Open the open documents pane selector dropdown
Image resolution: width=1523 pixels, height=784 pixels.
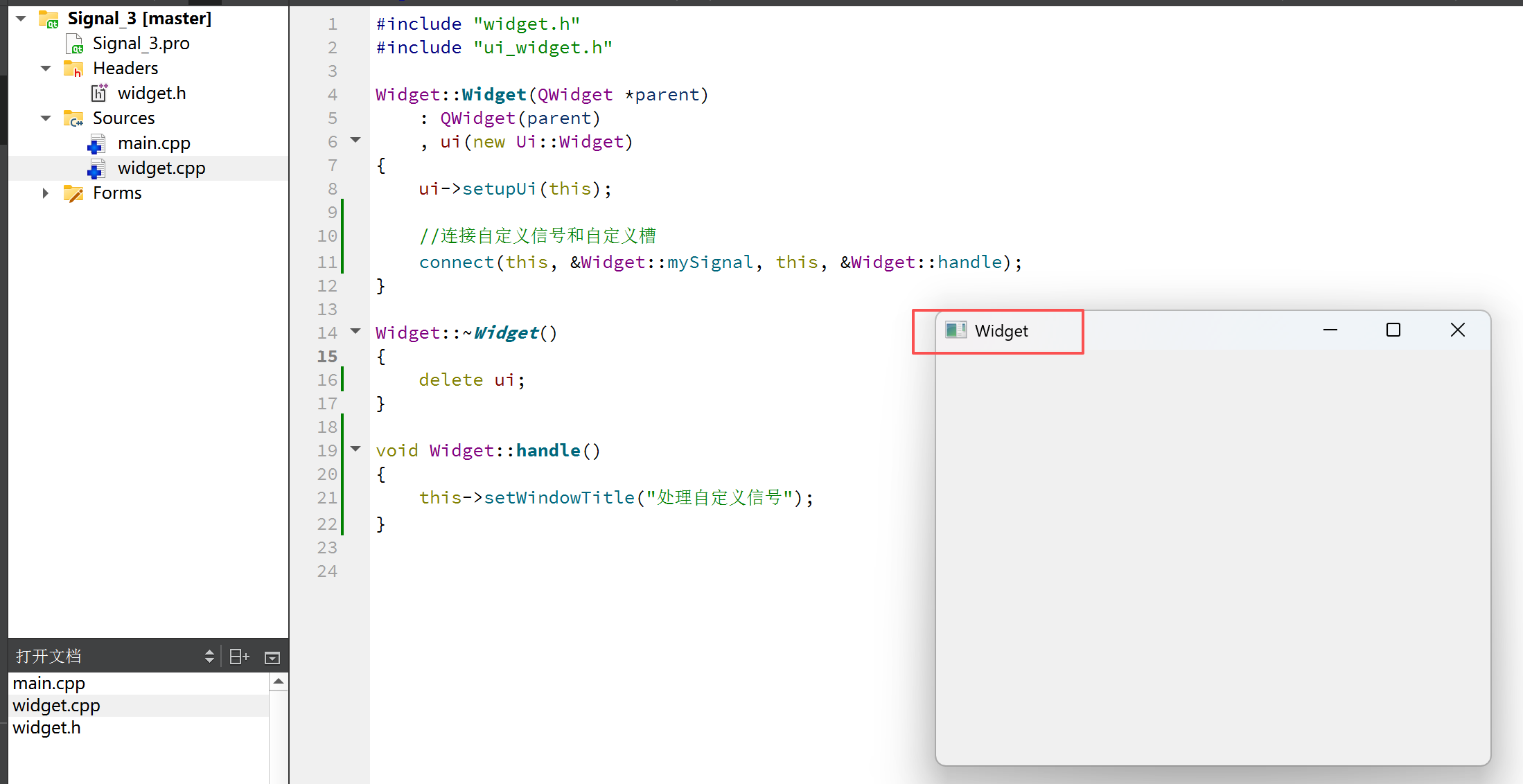point(209,657)
